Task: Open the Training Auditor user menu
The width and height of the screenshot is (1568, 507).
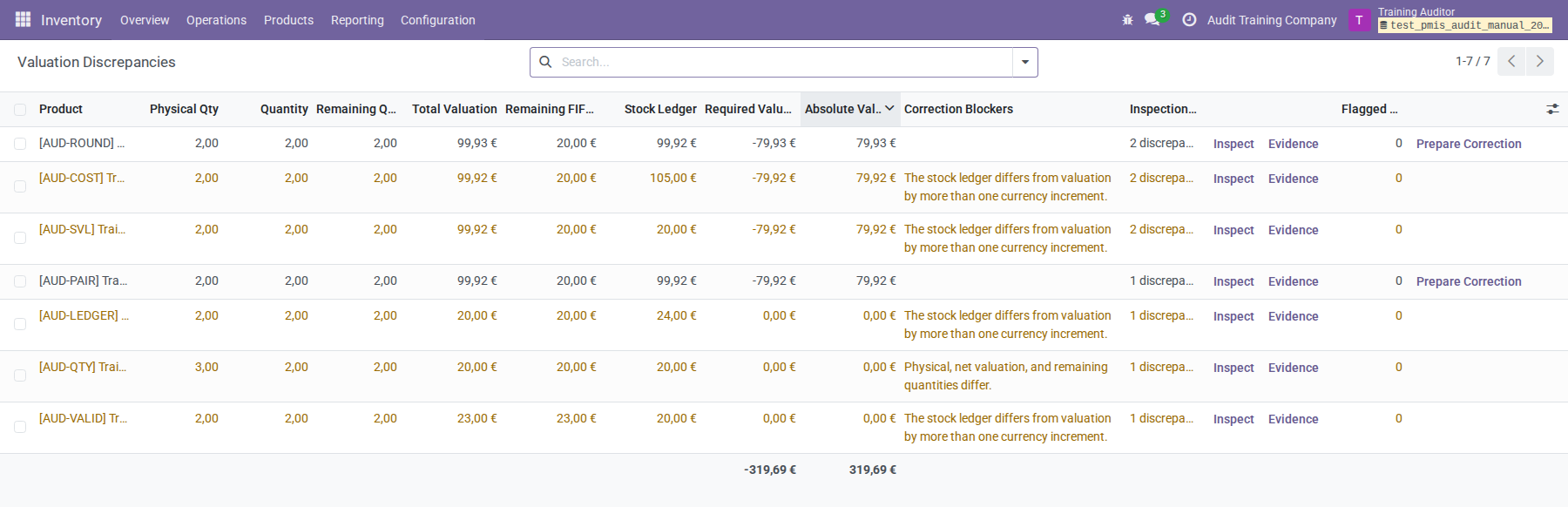Action: click(x=1465, y=19)
